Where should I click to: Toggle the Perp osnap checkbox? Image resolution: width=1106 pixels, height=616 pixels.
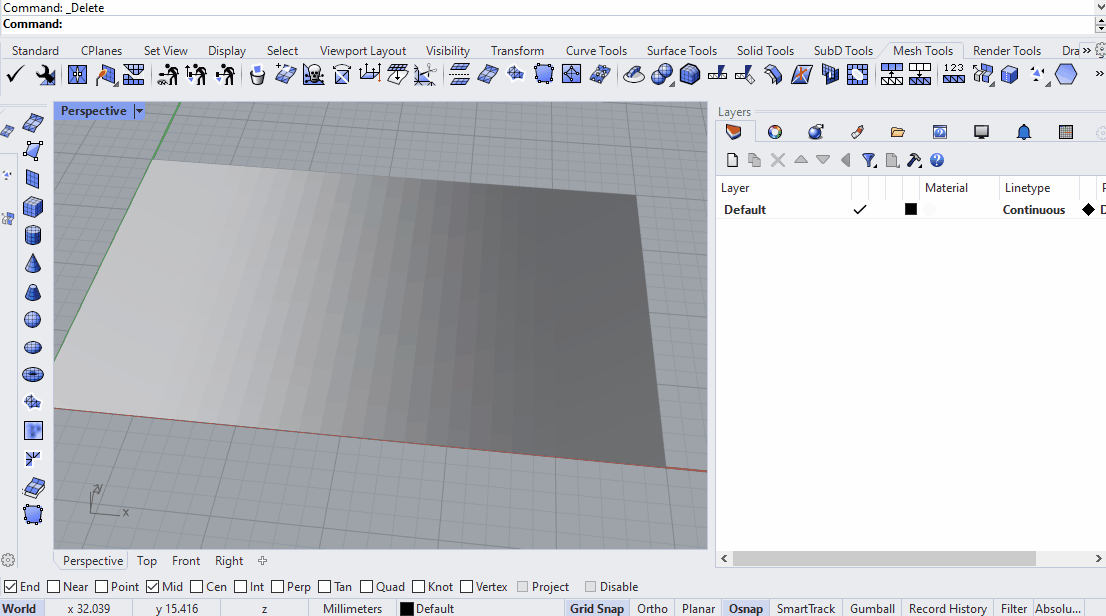pyautogui.click(x=277, y=586)
